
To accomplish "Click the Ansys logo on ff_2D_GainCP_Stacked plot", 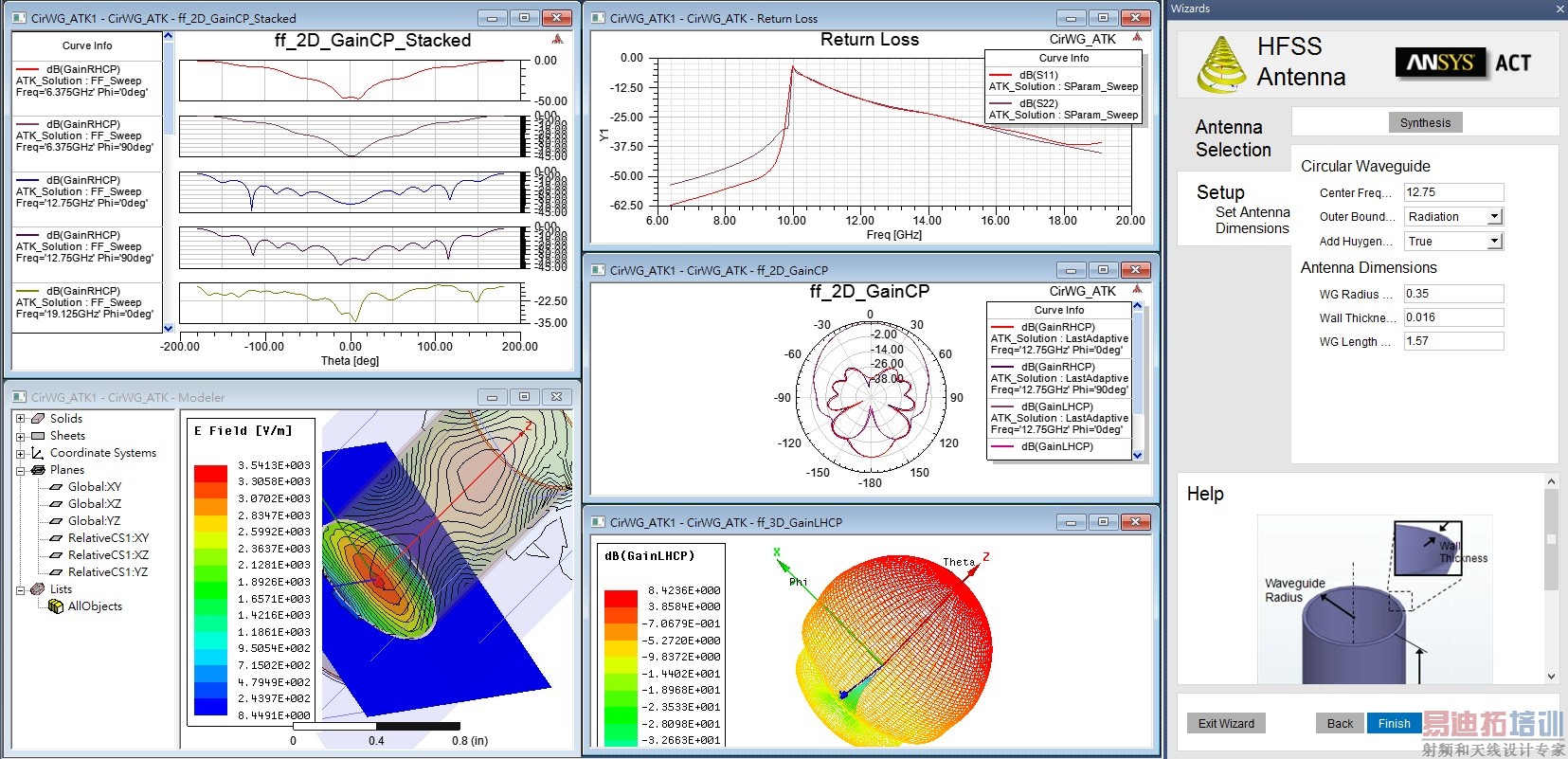I will pyautogui.click(x=557, y=39).
